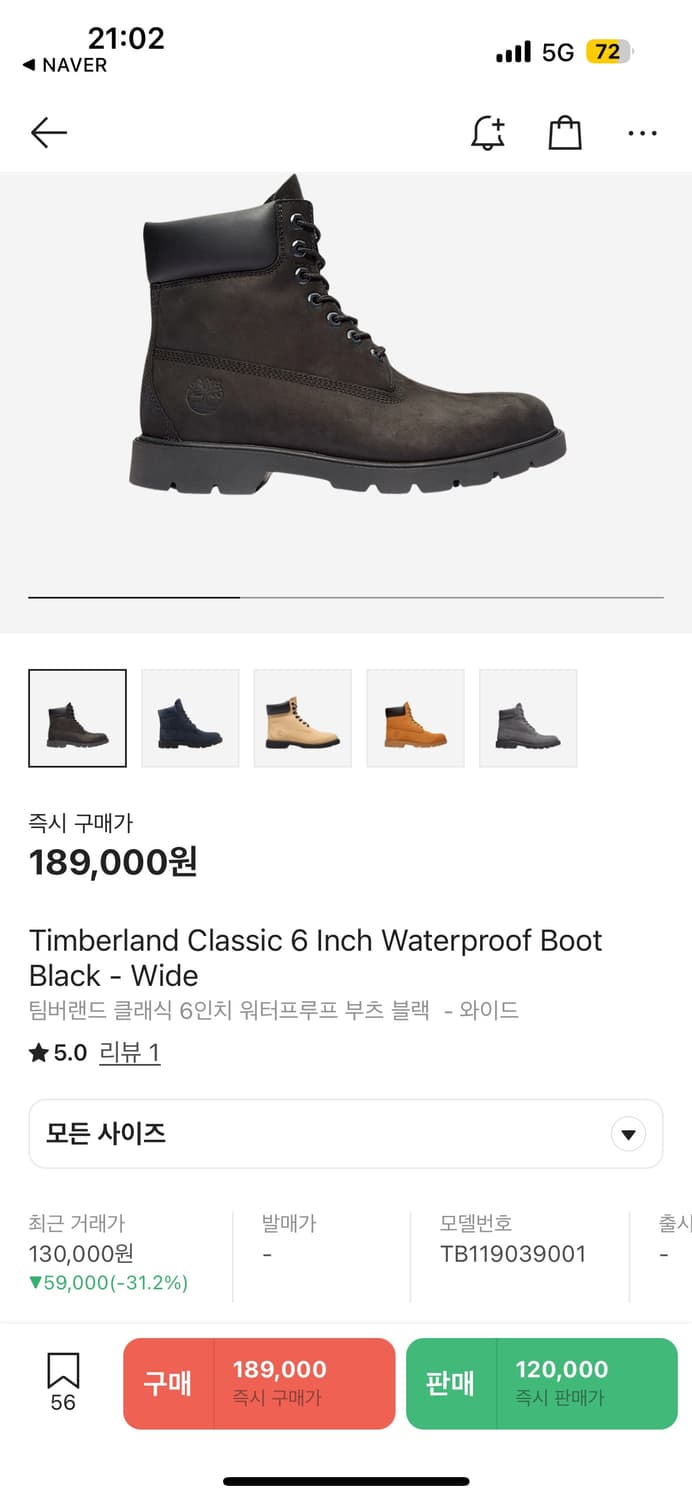Viewport: 692px width, 1500px height.
Task: Open the notification bell with add icon
Action: [487, 132]
